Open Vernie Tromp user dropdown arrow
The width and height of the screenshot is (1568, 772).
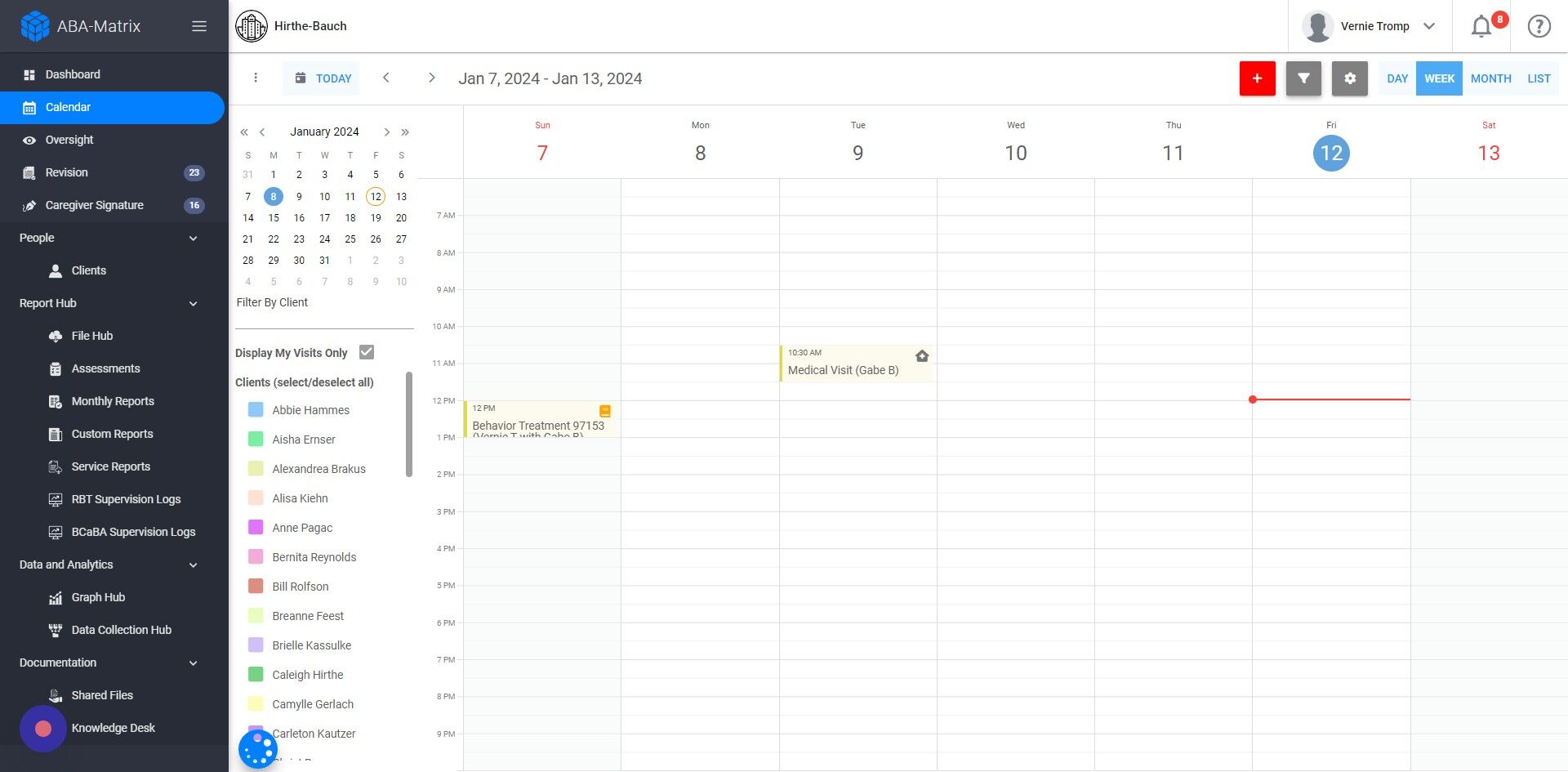tap(1429, 26)
